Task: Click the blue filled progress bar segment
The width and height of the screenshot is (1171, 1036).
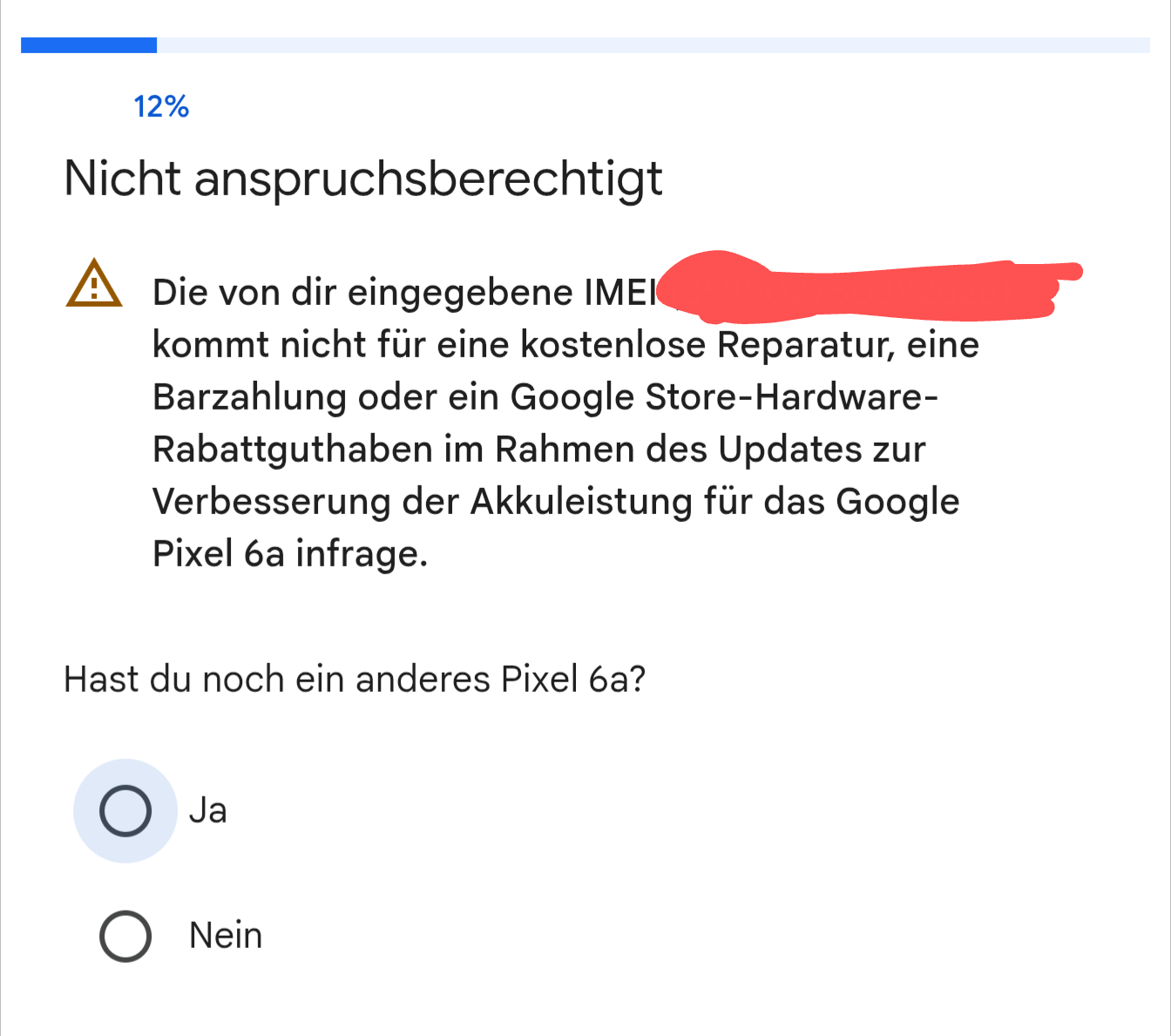Action: click(89, 45)
